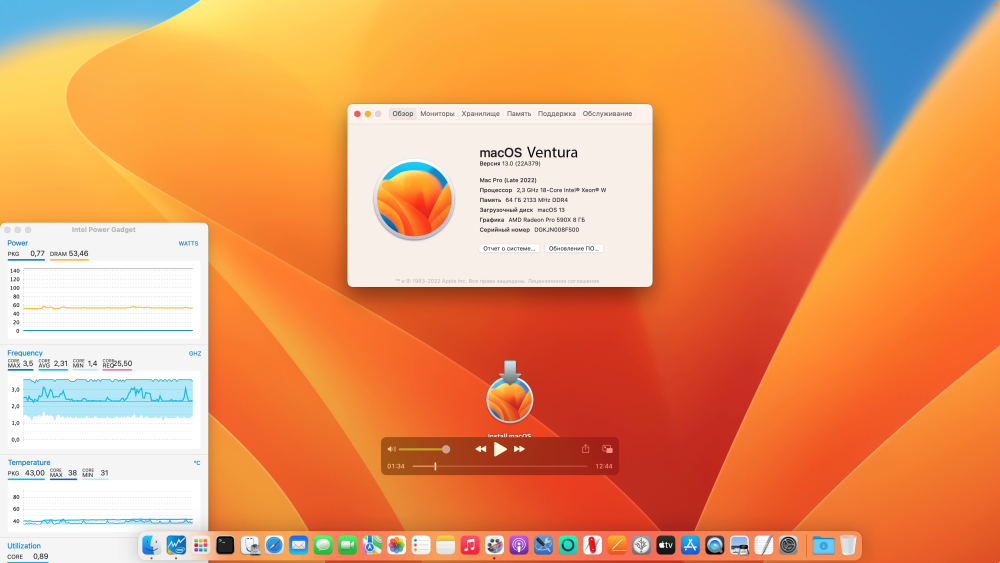Open Pages from the Dock
This screenshot has width=1000, height=563.
point(617,545)
